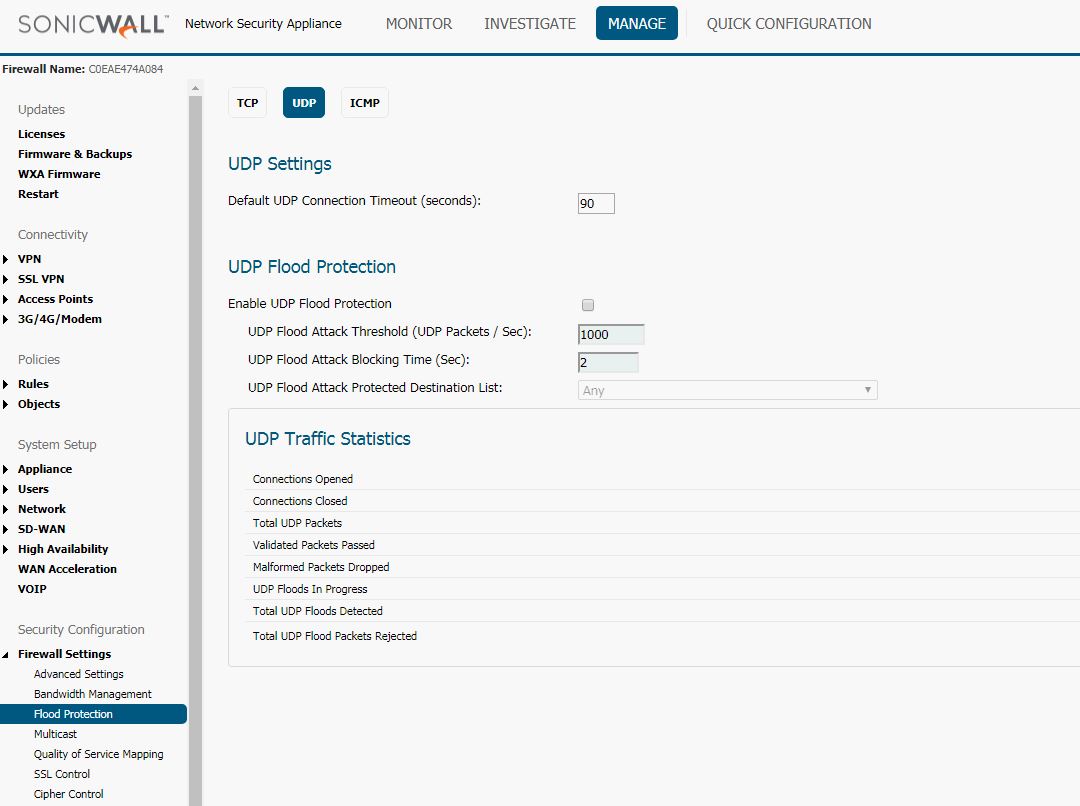Expand the Network arrow
This screenshot has height=806, width=1080.
(6, 509)
